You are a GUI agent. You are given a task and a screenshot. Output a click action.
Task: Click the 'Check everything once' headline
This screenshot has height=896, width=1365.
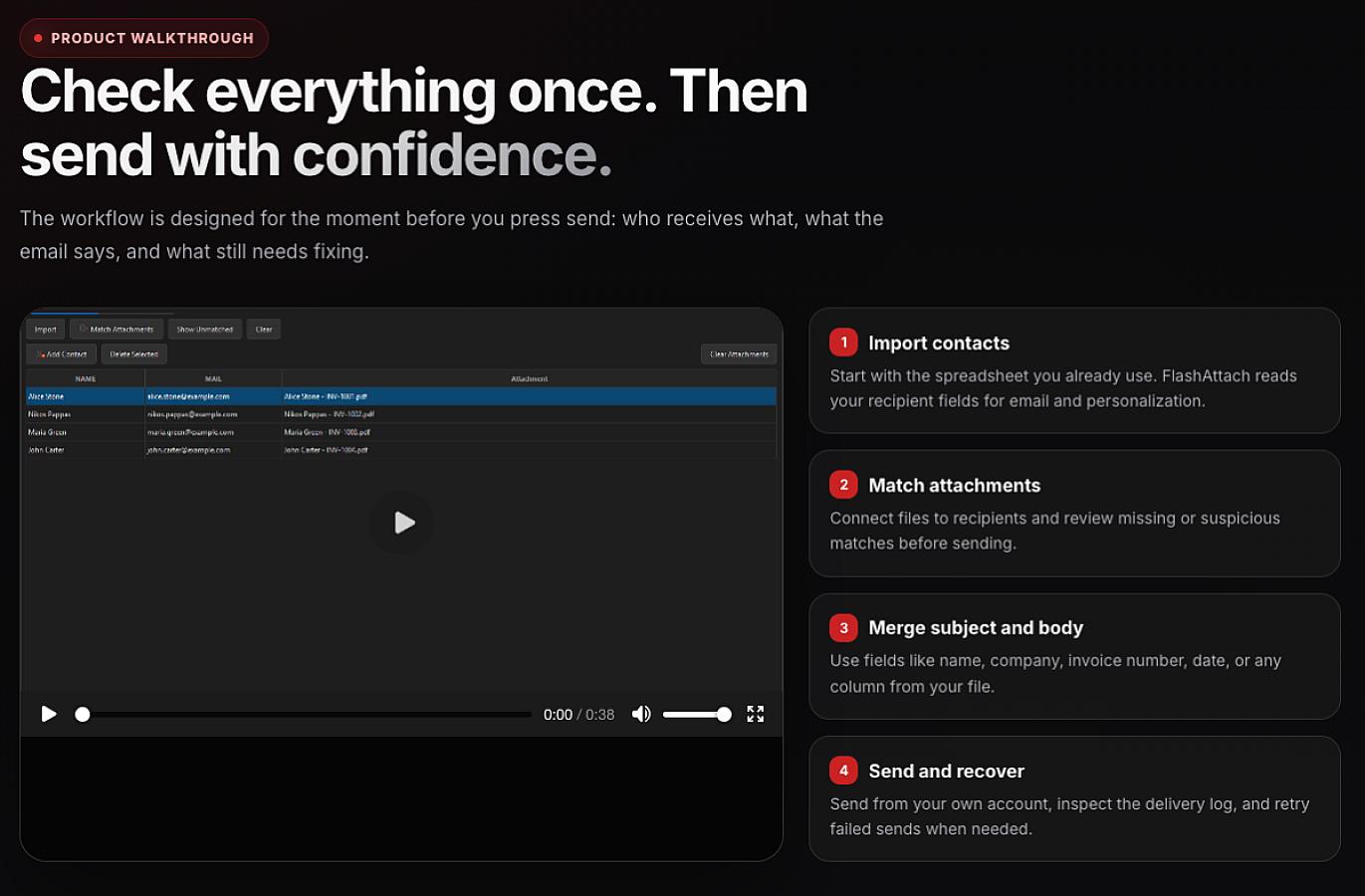(x=414, y=122)
